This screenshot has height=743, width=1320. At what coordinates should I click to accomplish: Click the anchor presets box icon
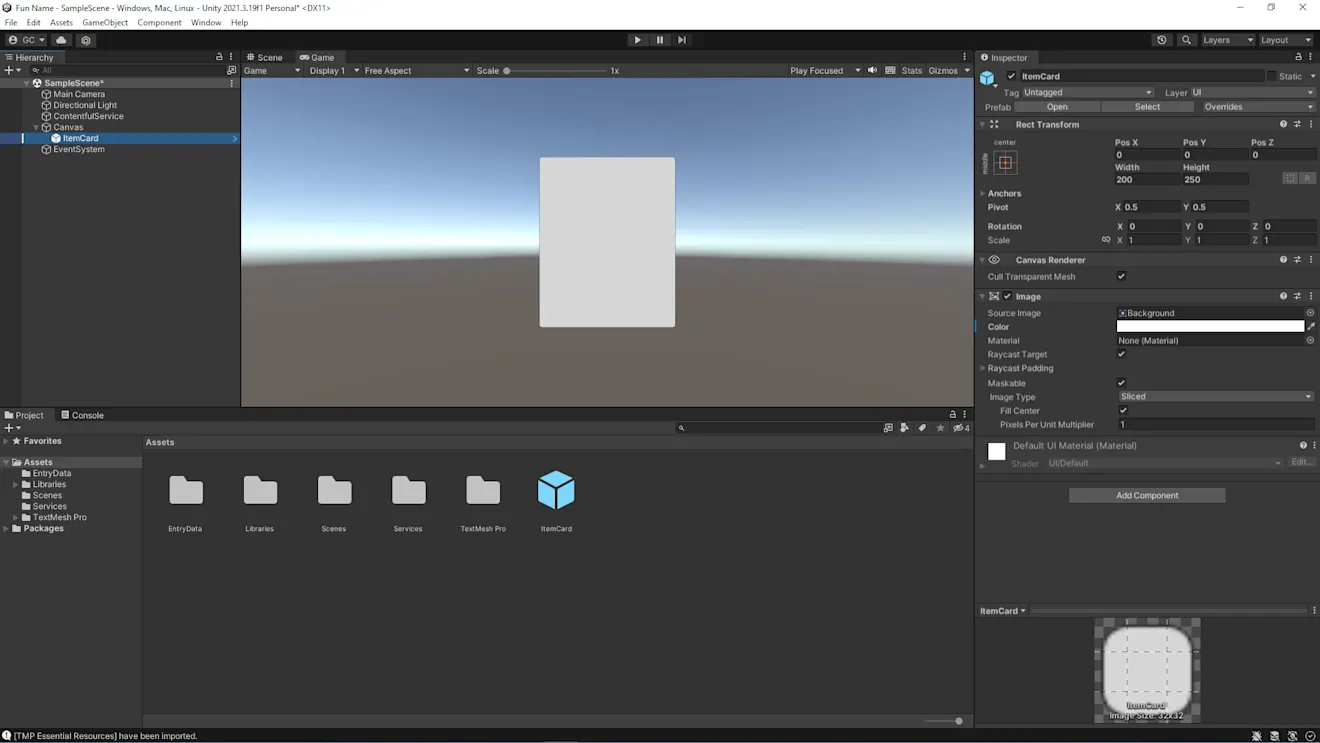1005,162
